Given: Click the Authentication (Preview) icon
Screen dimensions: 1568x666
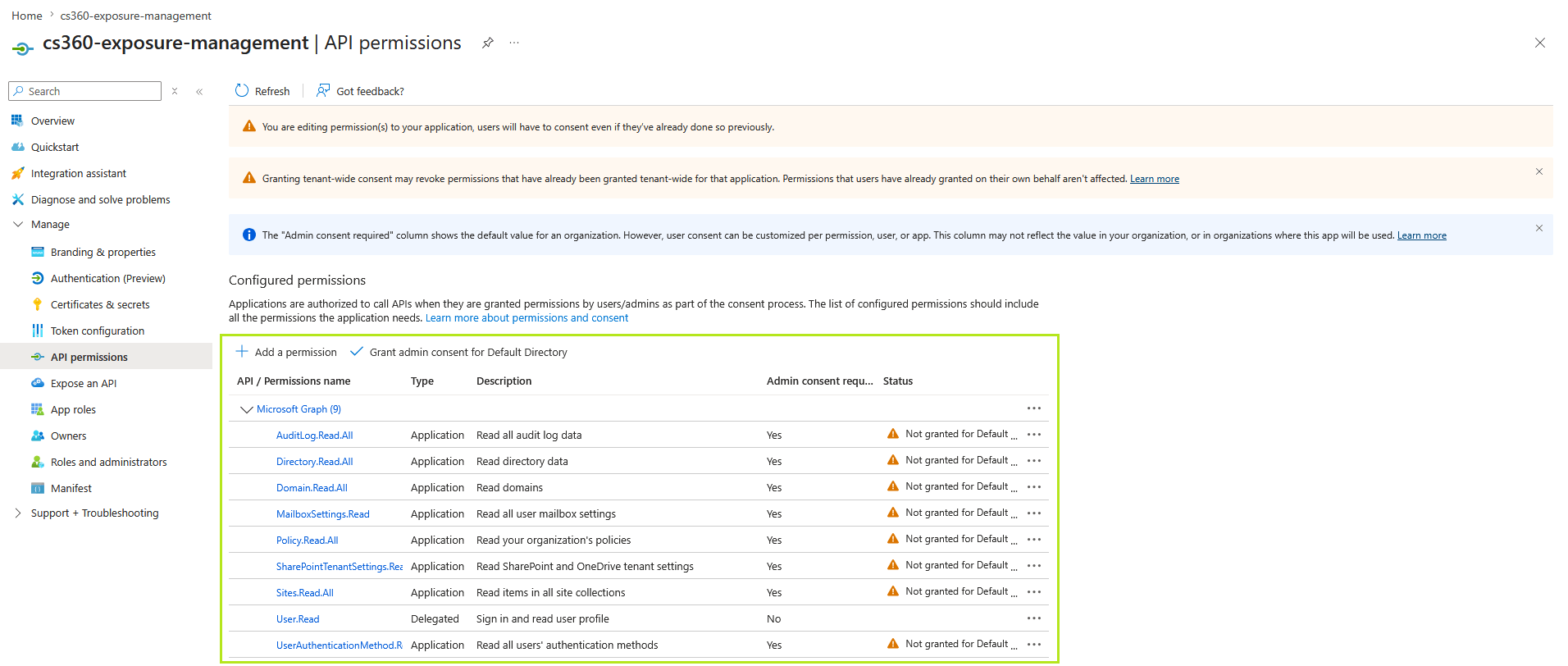Looking at the screenshot, I should click(x=37, y=278).
